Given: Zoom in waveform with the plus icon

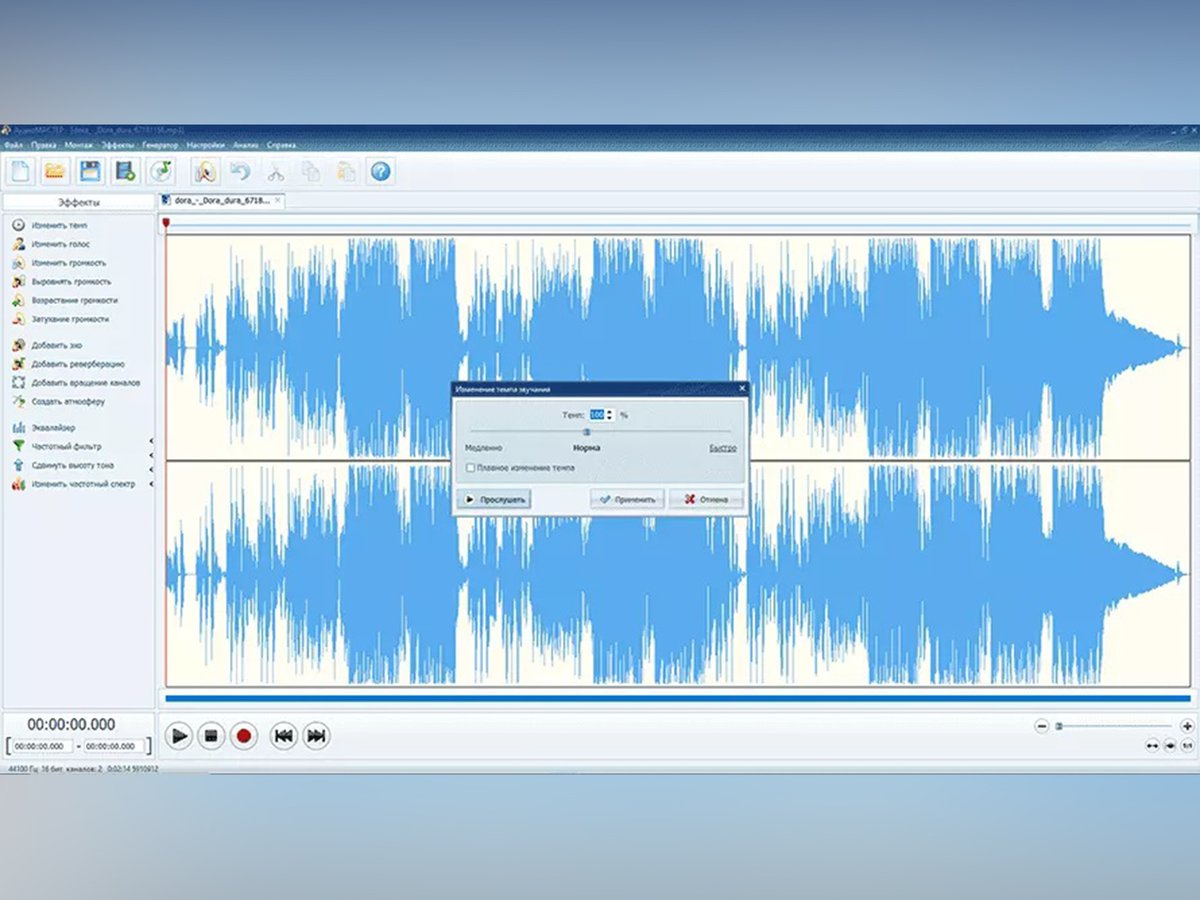Looking at the screenshot, I should [x=1187, y=726].
